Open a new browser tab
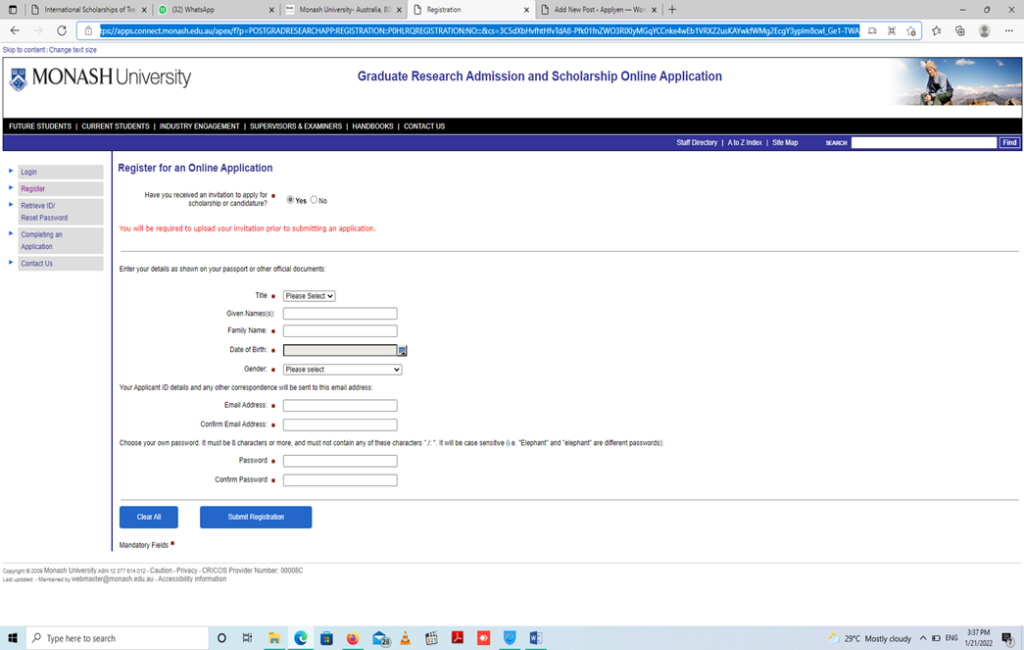Viewport: 1024px width, 650px height. [672, 10]
